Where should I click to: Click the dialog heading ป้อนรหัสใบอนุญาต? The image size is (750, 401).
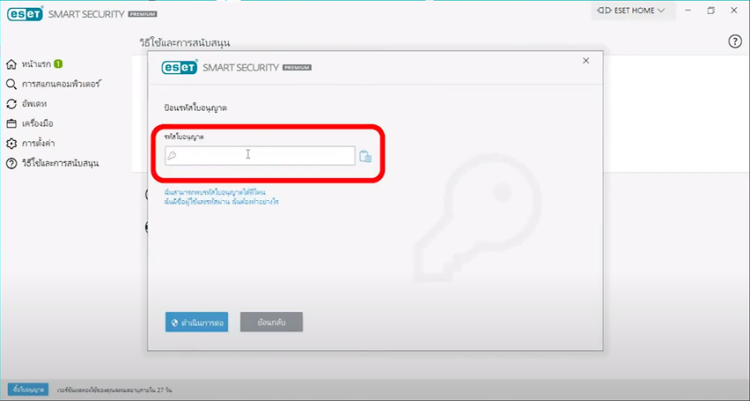pos(195,108)
